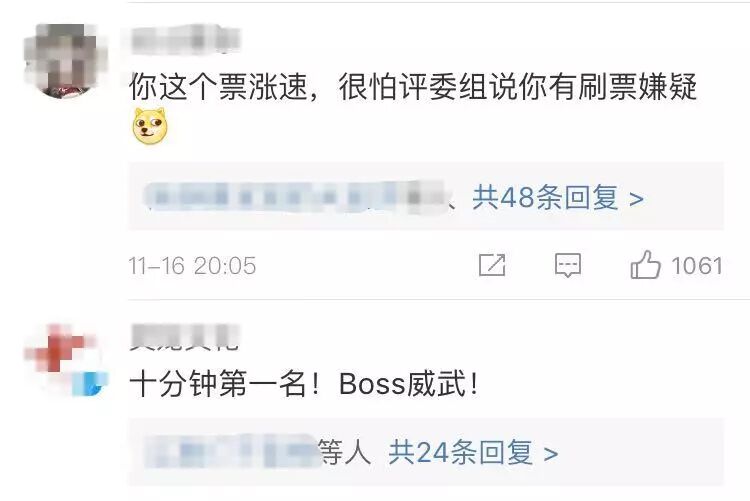Tap the comment 十分钟第一名！Boss威武！
The image size is (750, 501).
[x=304, y=384]
